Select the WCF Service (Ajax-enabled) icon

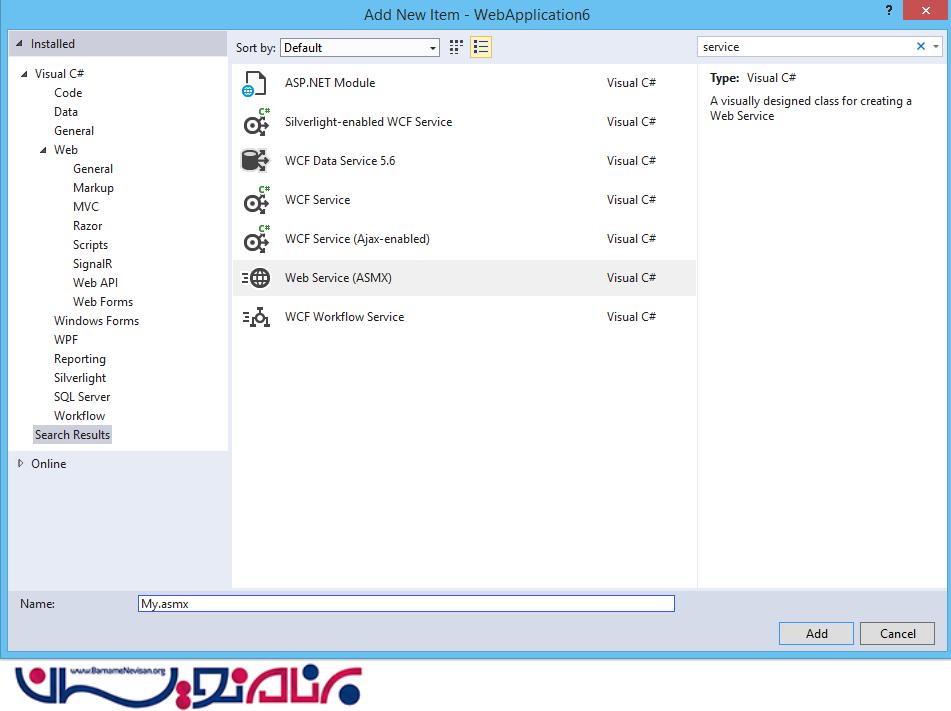(255, 239)
